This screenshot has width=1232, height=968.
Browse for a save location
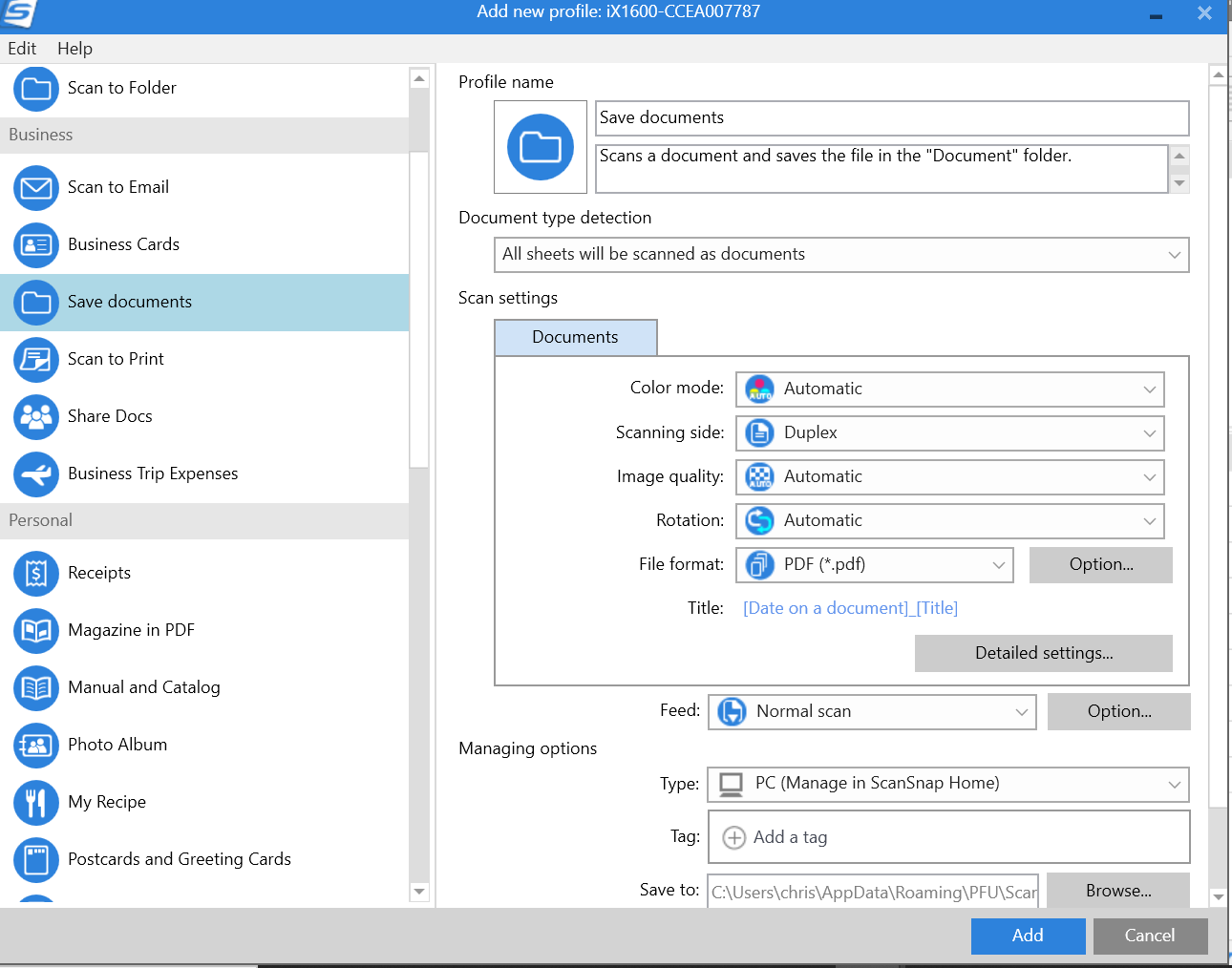(1118, 891)
